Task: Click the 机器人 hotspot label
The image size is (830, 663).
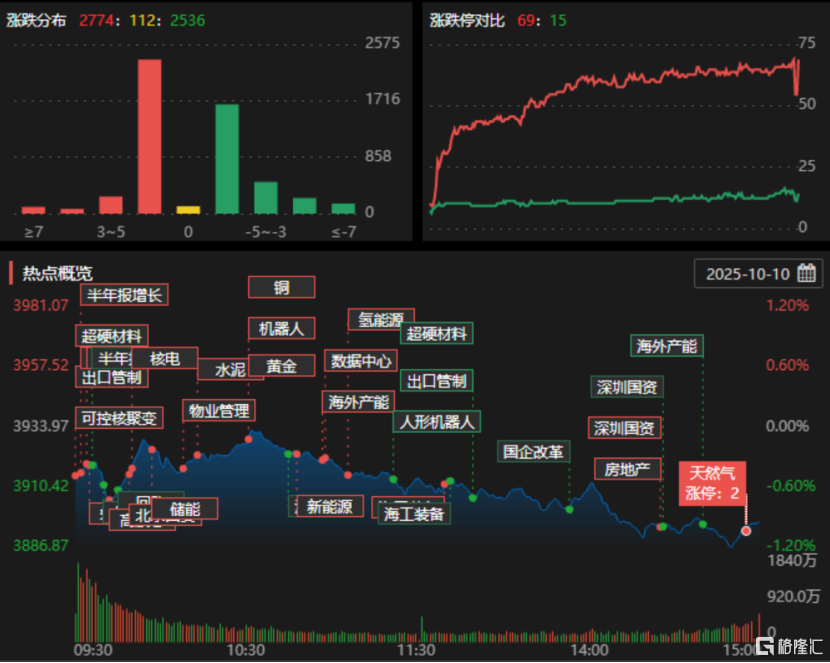Action: click(281, 328)
